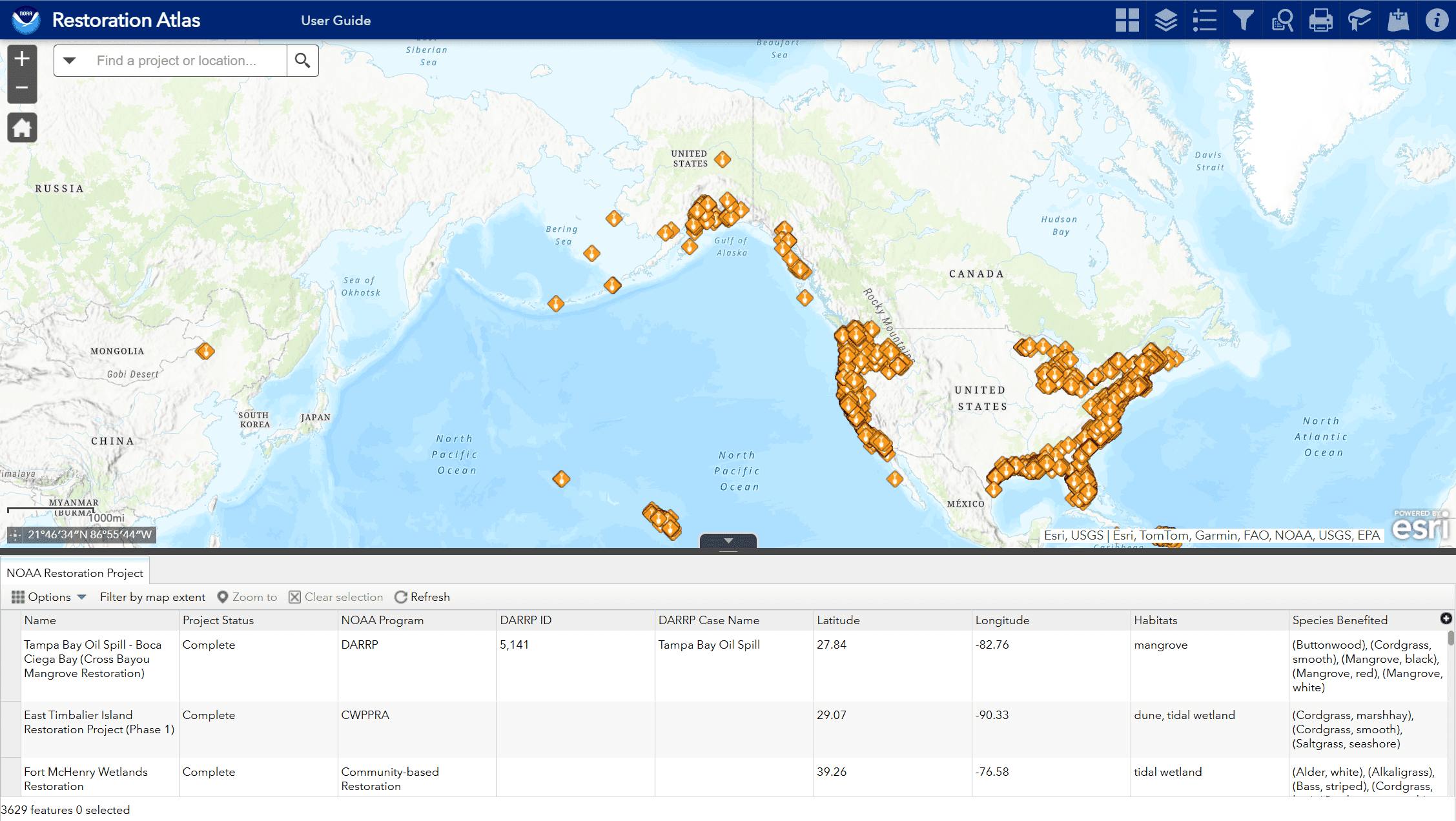Open the Add Data widget
Viewport: 1456px width, 821px height.
[x=1398, y=20]
